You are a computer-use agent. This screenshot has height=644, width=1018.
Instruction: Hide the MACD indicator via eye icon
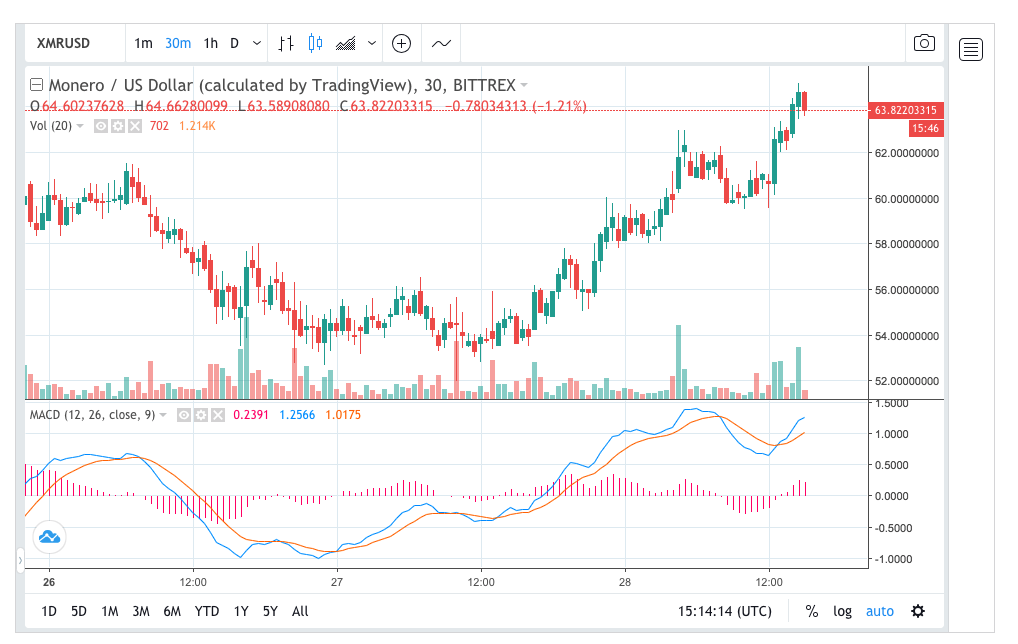tap(184, 415)
